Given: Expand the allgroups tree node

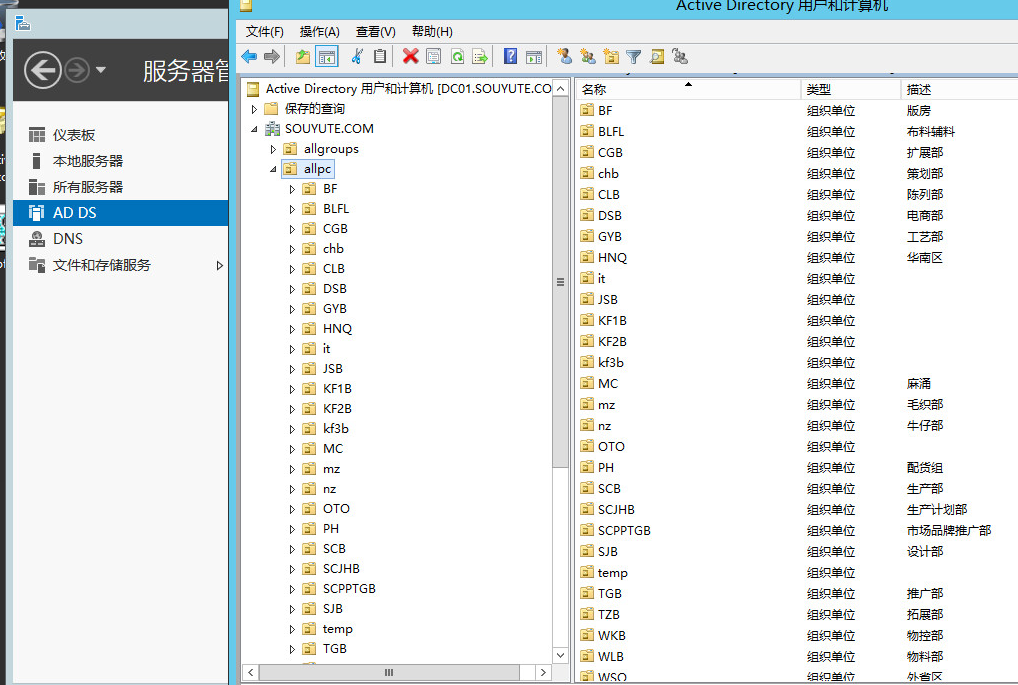Looking at the screenshot, I should tap(273, 149).
